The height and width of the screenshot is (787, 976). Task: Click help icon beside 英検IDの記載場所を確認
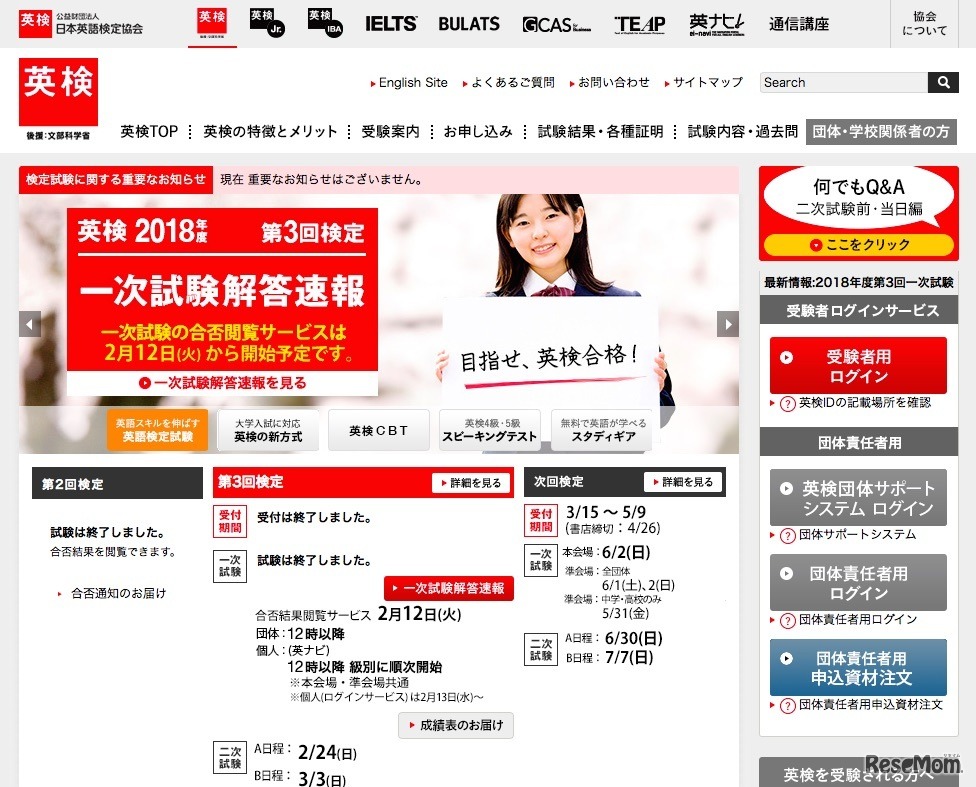[x=787, y=403]
